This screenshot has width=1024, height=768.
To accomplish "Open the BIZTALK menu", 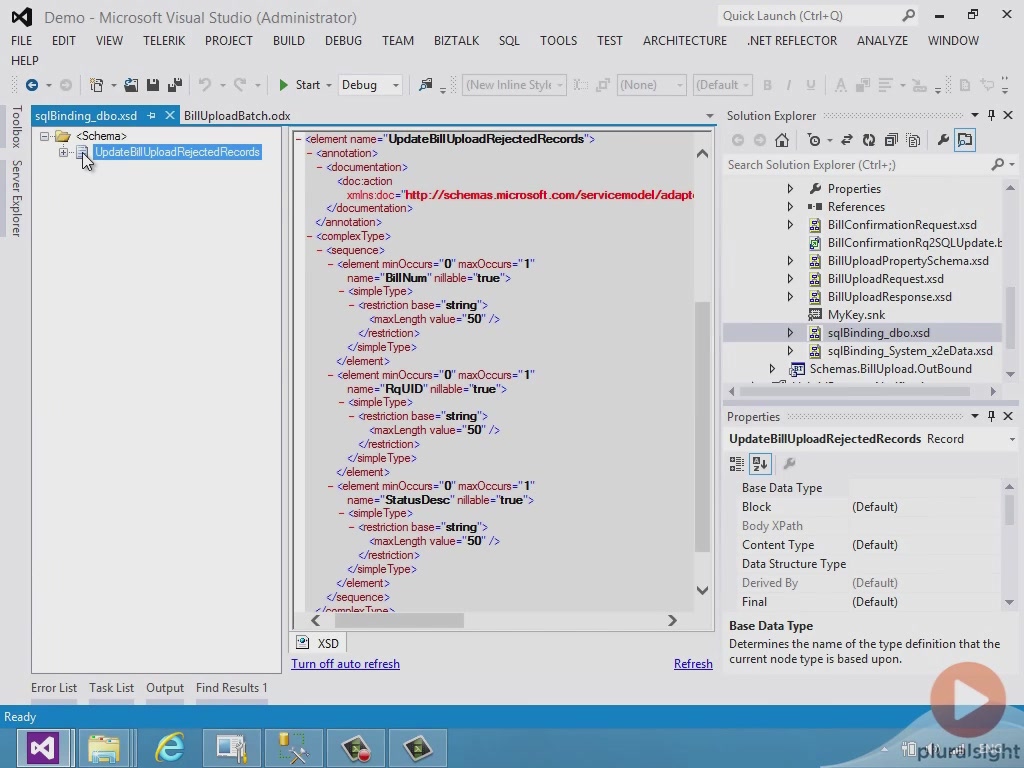I will point(456,40).
